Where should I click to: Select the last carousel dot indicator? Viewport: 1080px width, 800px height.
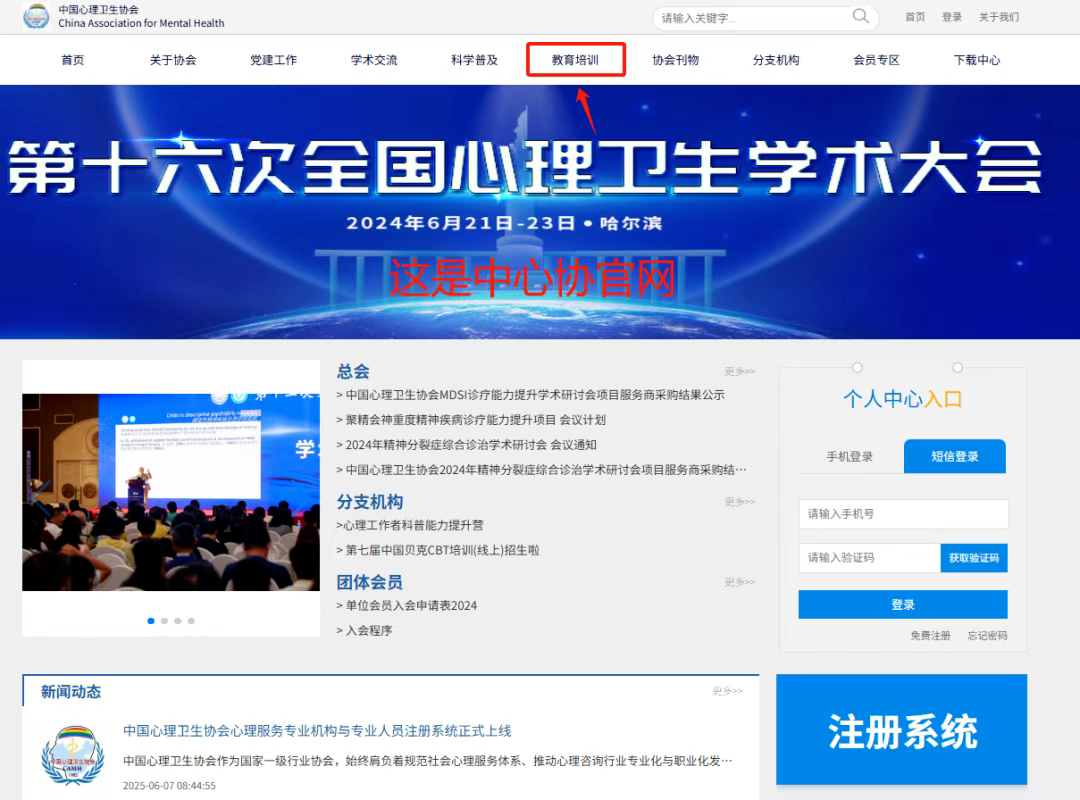[191, 621]
